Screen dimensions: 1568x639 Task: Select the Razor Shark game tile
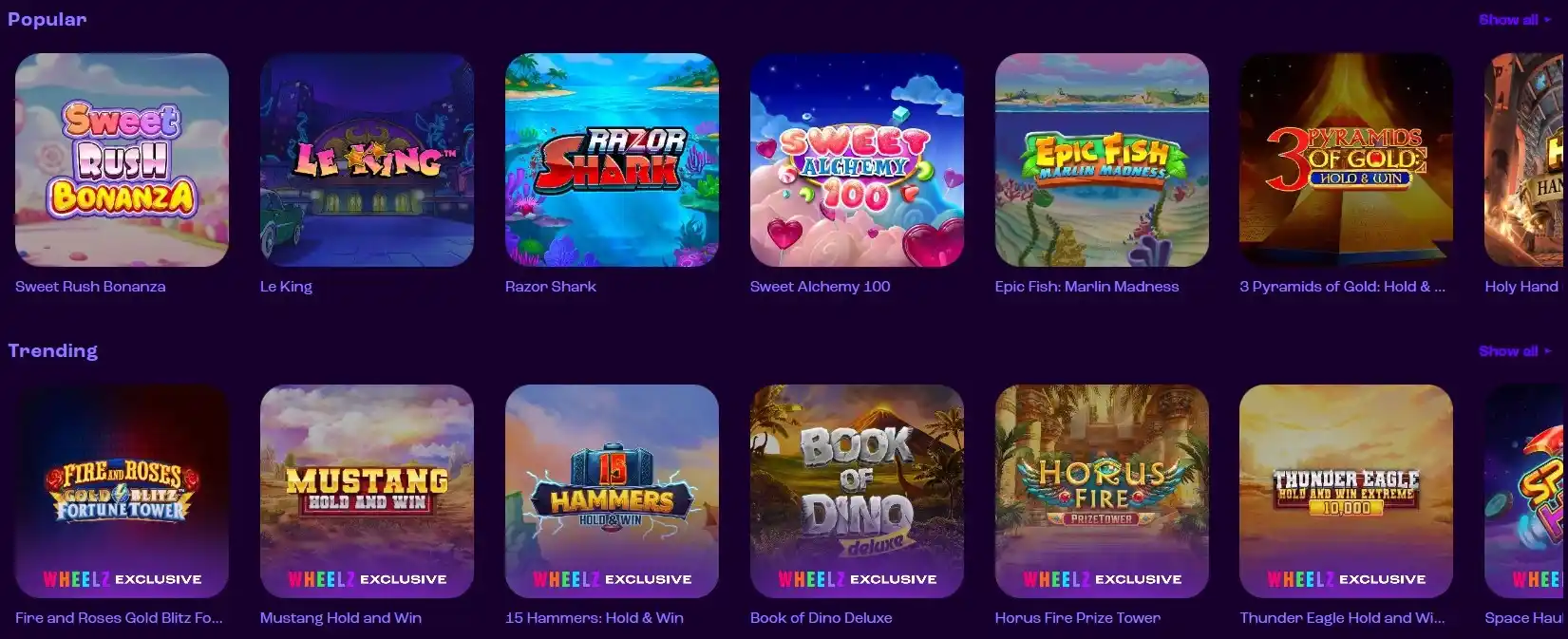pyautogui.click(x=612, y=160)
